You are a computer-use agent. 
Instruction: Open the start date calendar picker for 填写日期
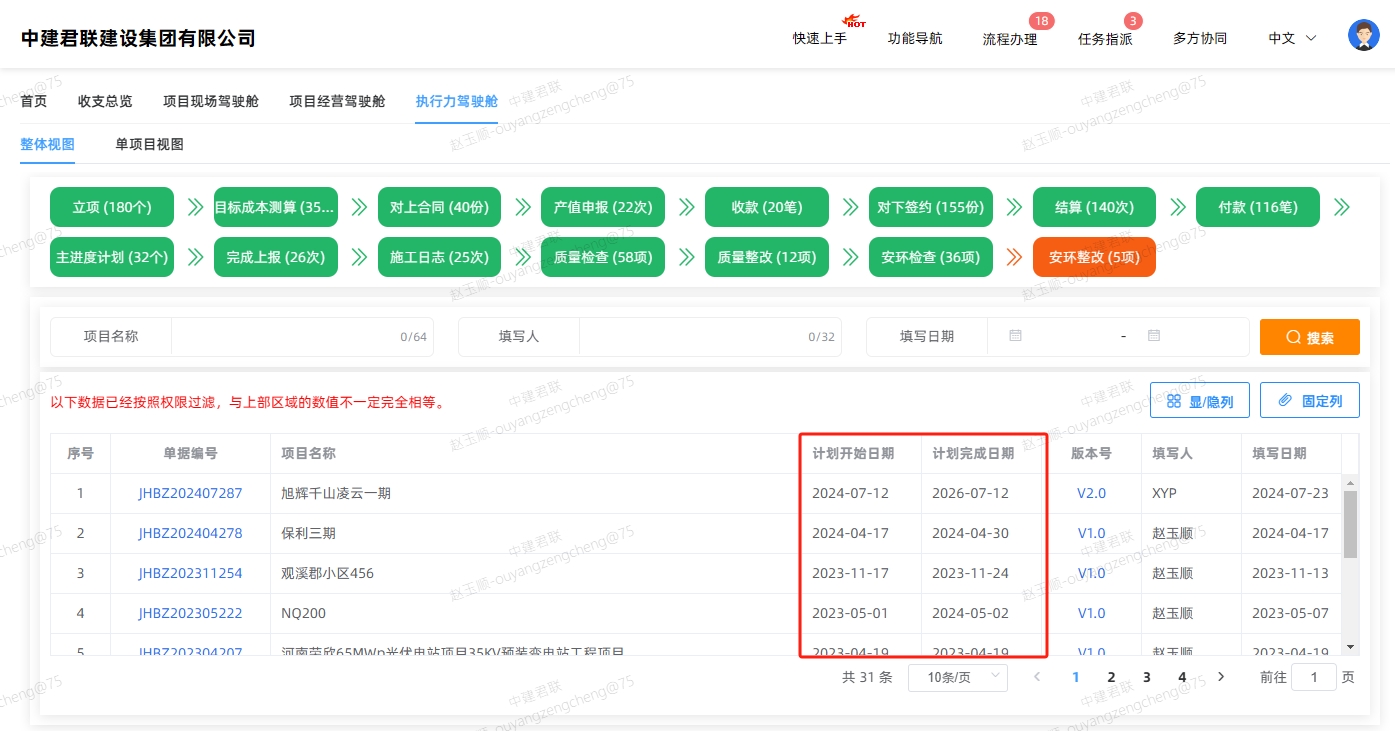point(1015,337)
